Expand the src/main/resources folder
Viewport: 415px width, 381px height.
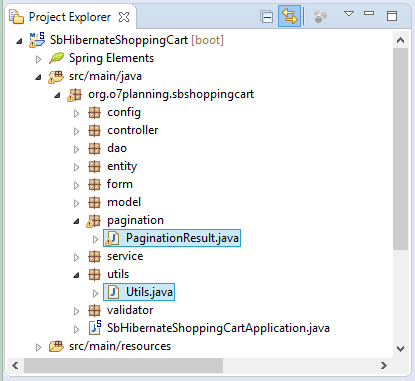[x=38, y=347]
